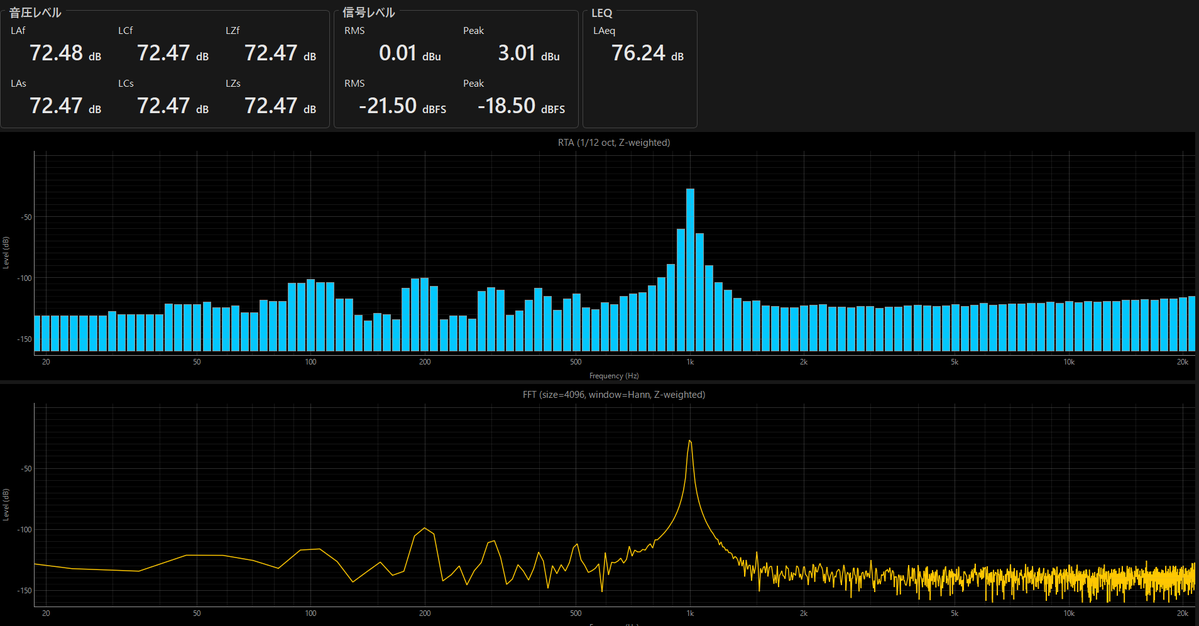Select the 72.47 dB value under LCf
The image size is (1199, 626).
(173, 53)
